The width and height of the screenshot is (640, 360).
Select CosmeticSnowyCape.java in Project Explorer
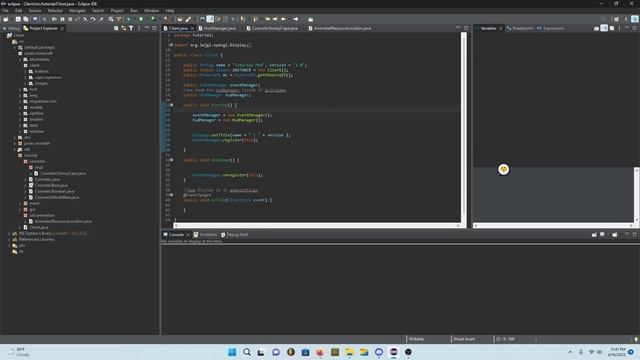pos(62,173)
